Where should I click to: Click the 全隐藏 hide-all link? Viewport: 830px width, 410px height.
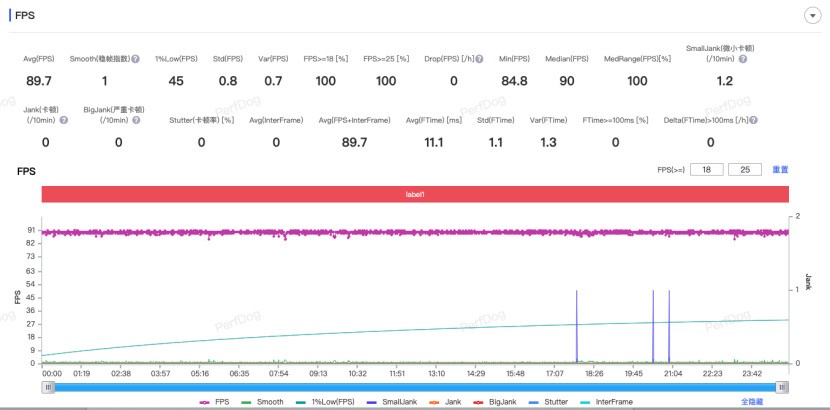tap(753, 400)
